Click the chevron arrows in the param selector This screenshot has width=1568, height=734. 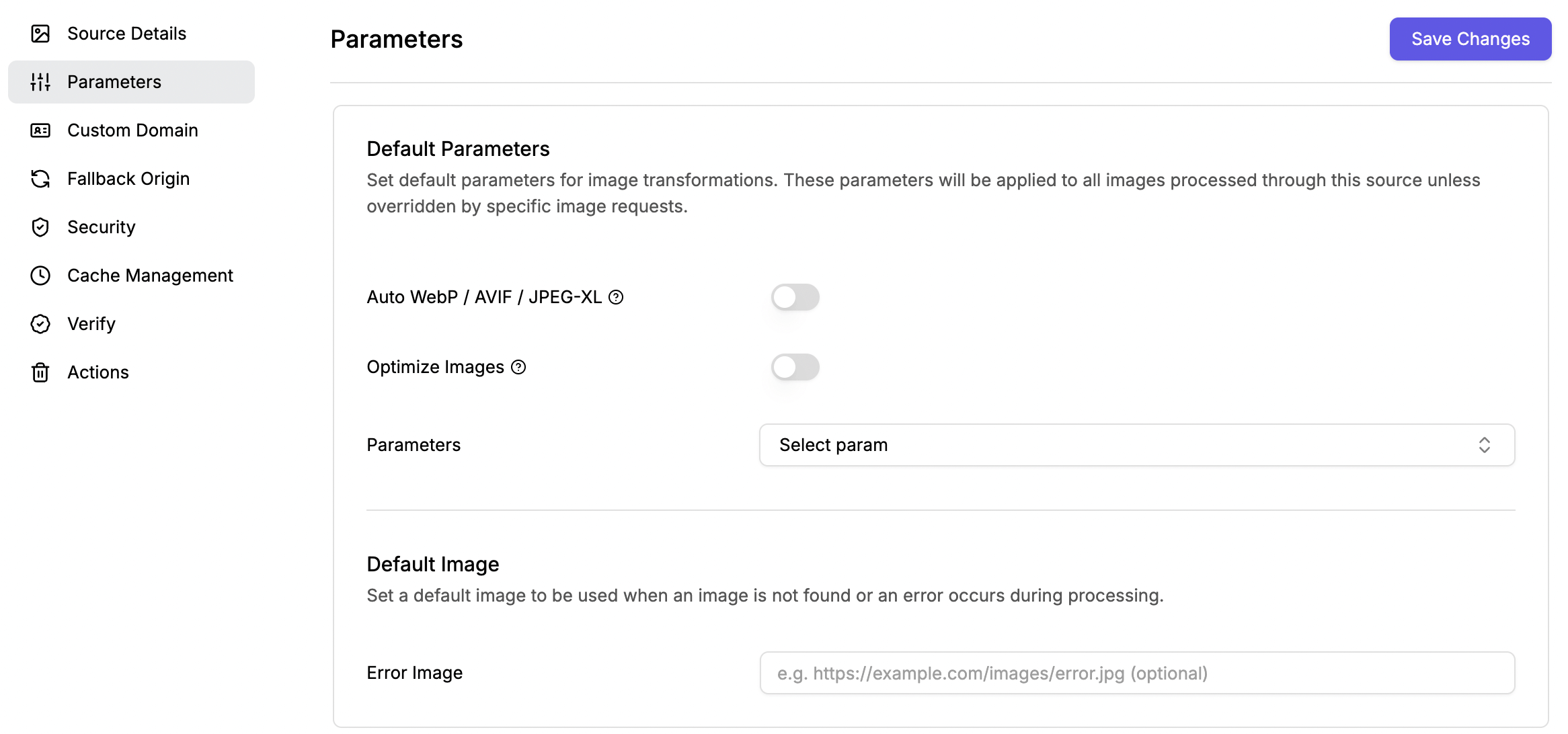1485,445
